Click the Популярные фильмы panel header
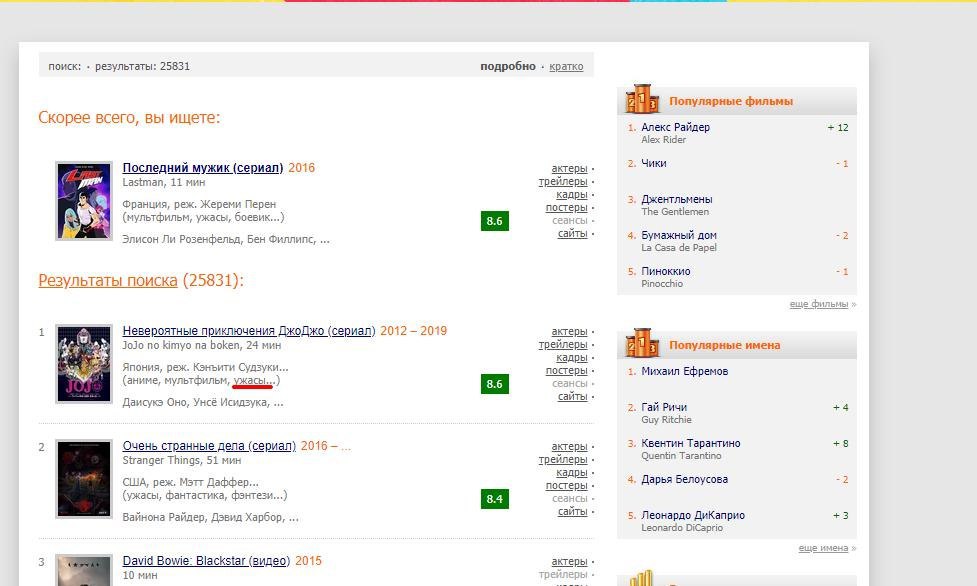977x586 pixels. coord(737,101)
